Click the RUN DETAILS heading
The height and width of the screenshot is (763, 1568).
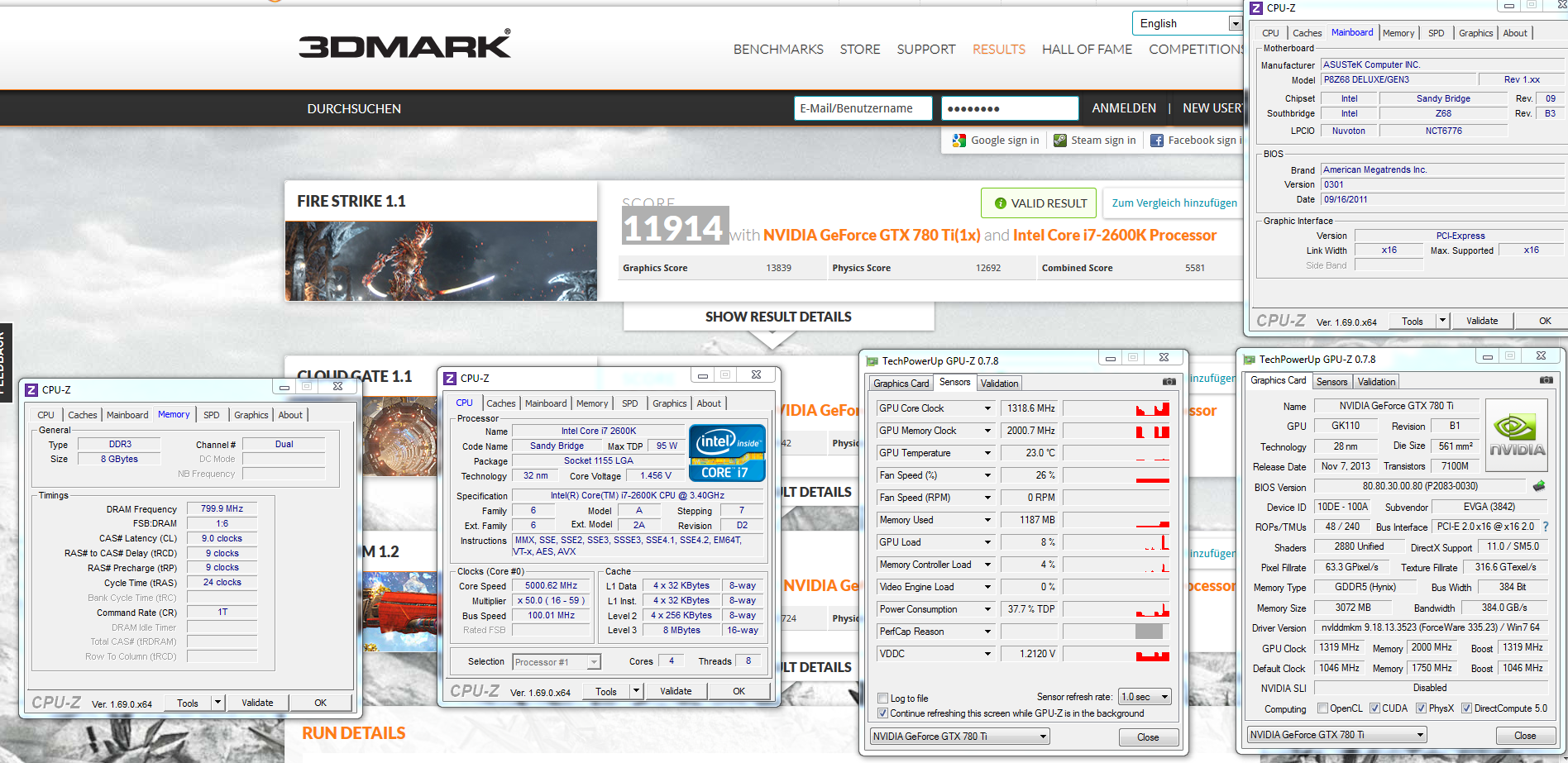[x=353, y=733]
